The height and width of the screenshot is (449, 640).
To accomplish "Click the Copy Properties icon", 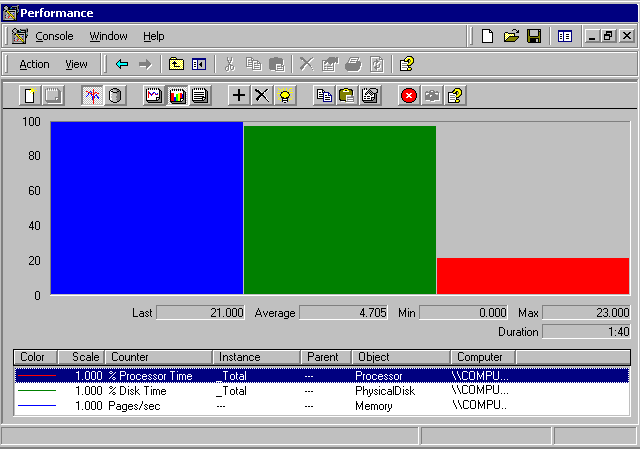I will pos(324,95).
